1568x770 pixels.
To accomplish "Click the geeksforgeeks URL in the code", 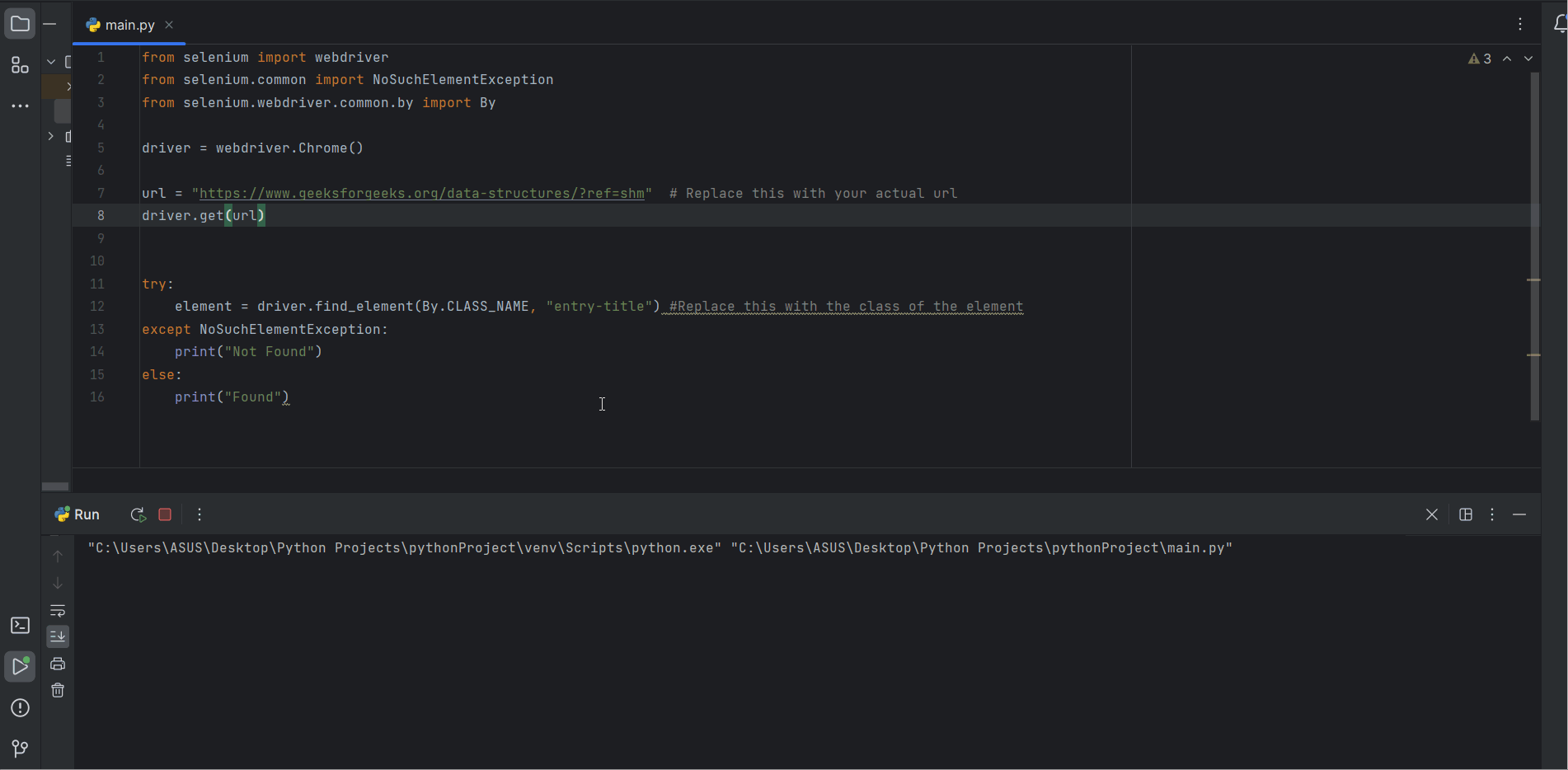I will 421,194.
